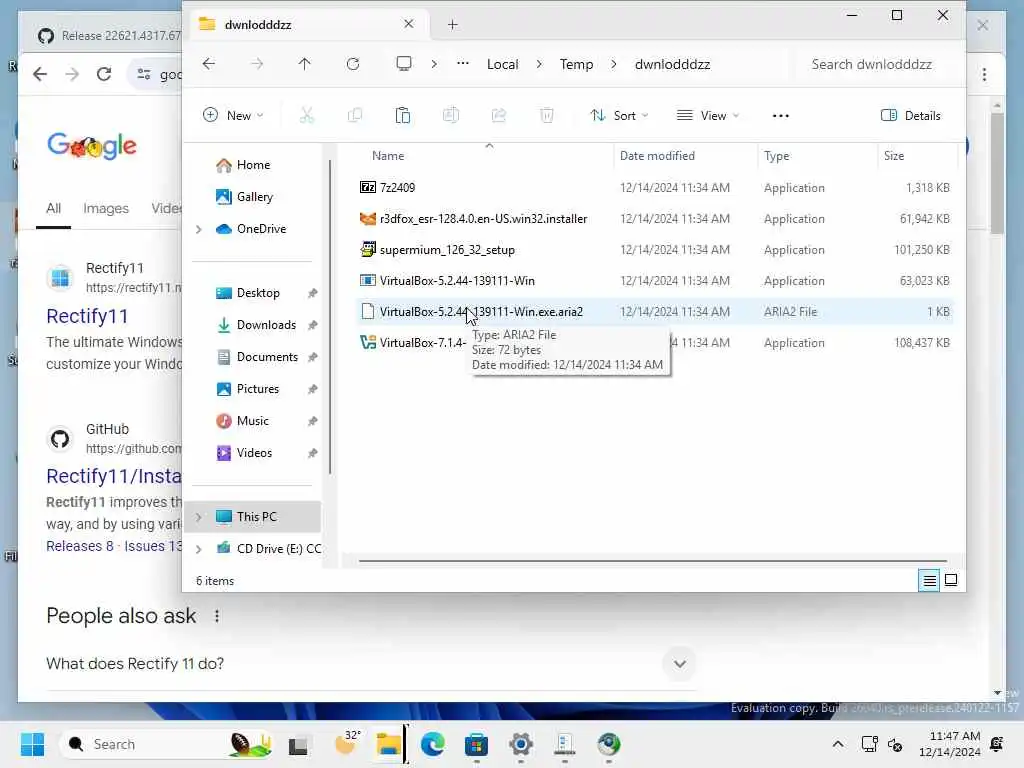The height and width of the screenshot is (768, 1024).
Task: Show hidden breadcrumb path ellipsis
Action: 462,64
